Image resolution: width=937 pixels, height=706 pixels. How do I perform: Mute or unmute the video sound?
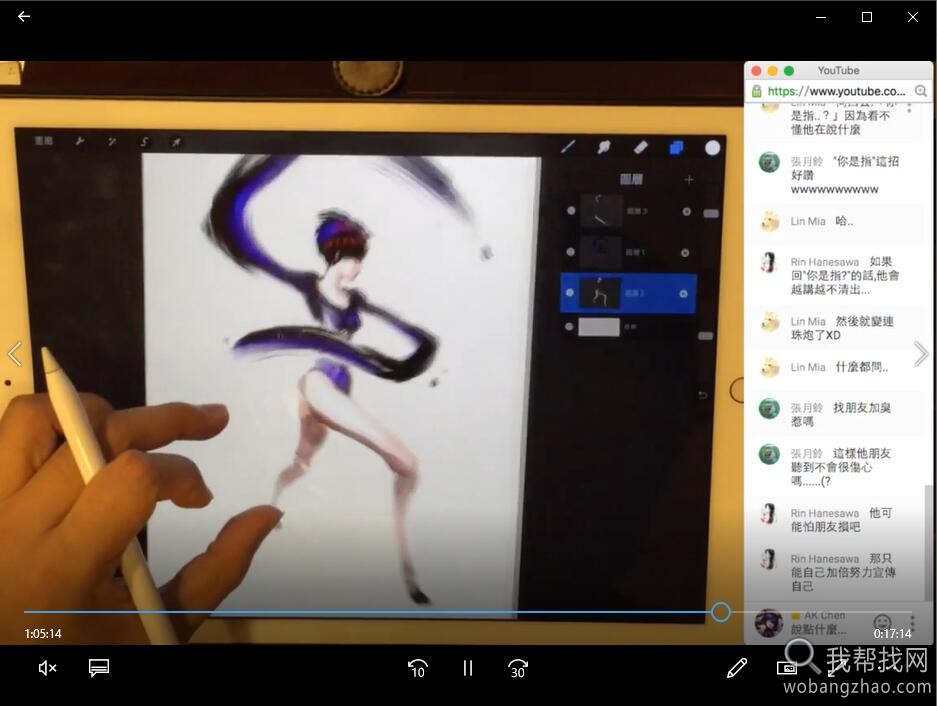tap(47, 668)
